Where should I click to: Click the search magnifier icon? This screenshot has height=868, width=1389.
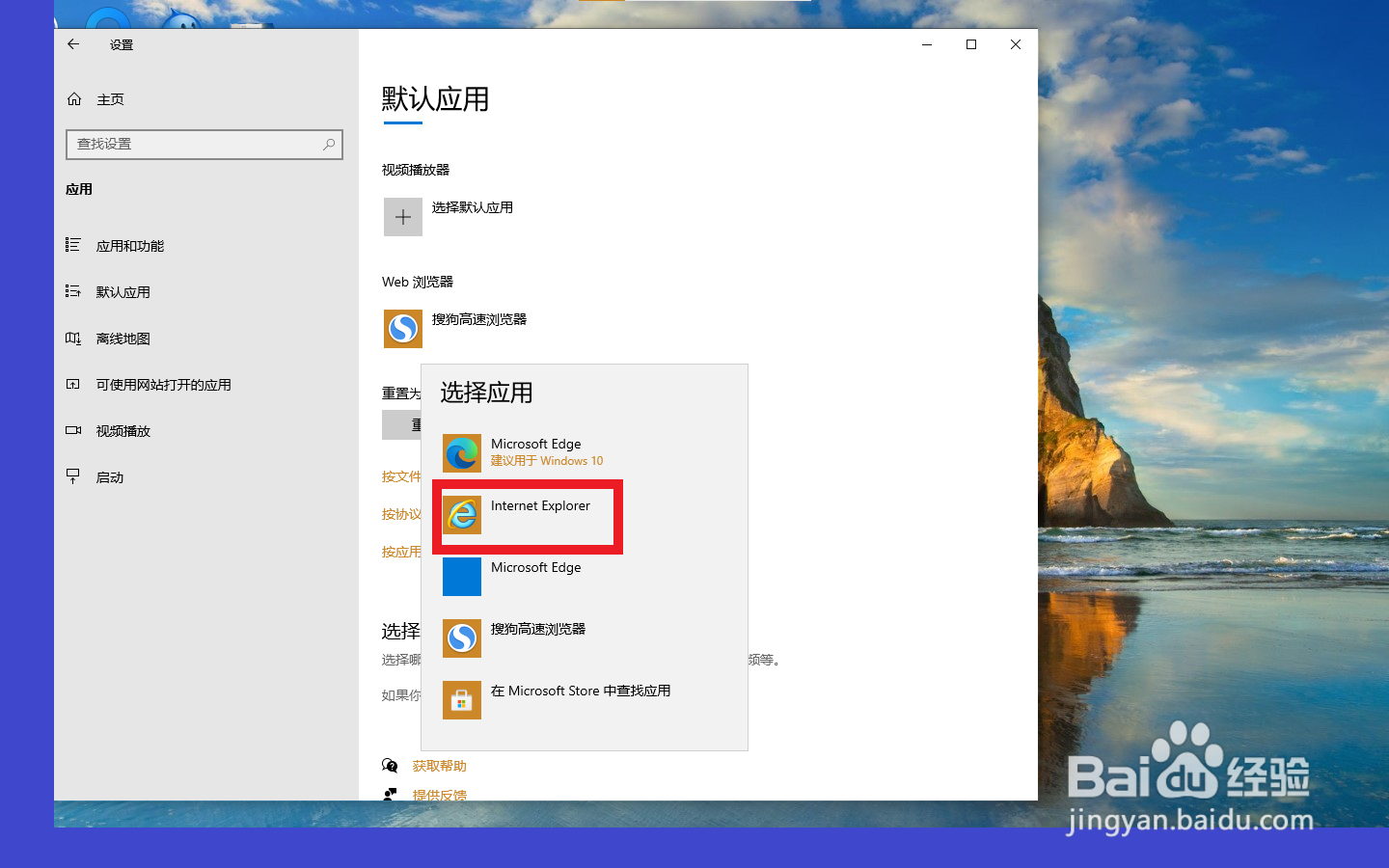[329, 145]
